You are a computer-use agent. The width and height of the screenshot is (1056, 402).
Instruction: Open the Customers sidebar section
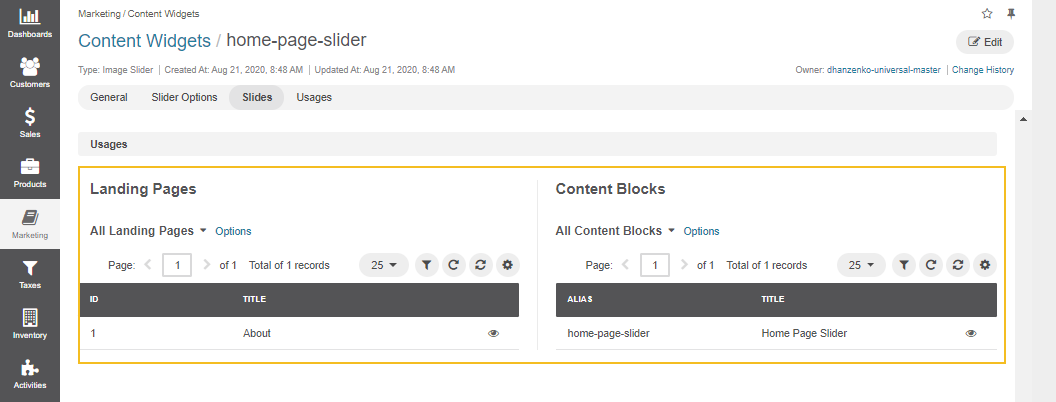(30, 73)
